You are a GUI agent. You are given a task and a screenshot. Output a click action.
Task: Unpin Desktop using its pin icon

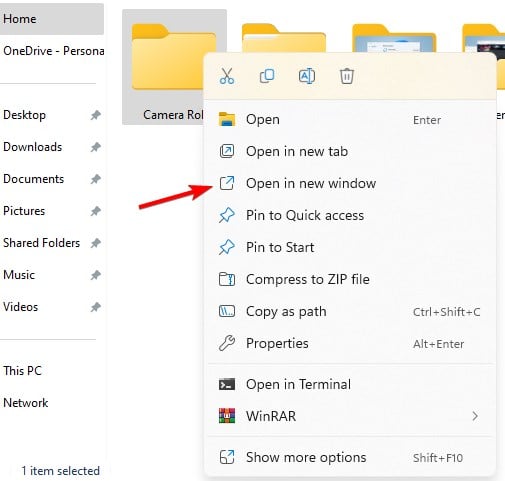pos(96,115)
